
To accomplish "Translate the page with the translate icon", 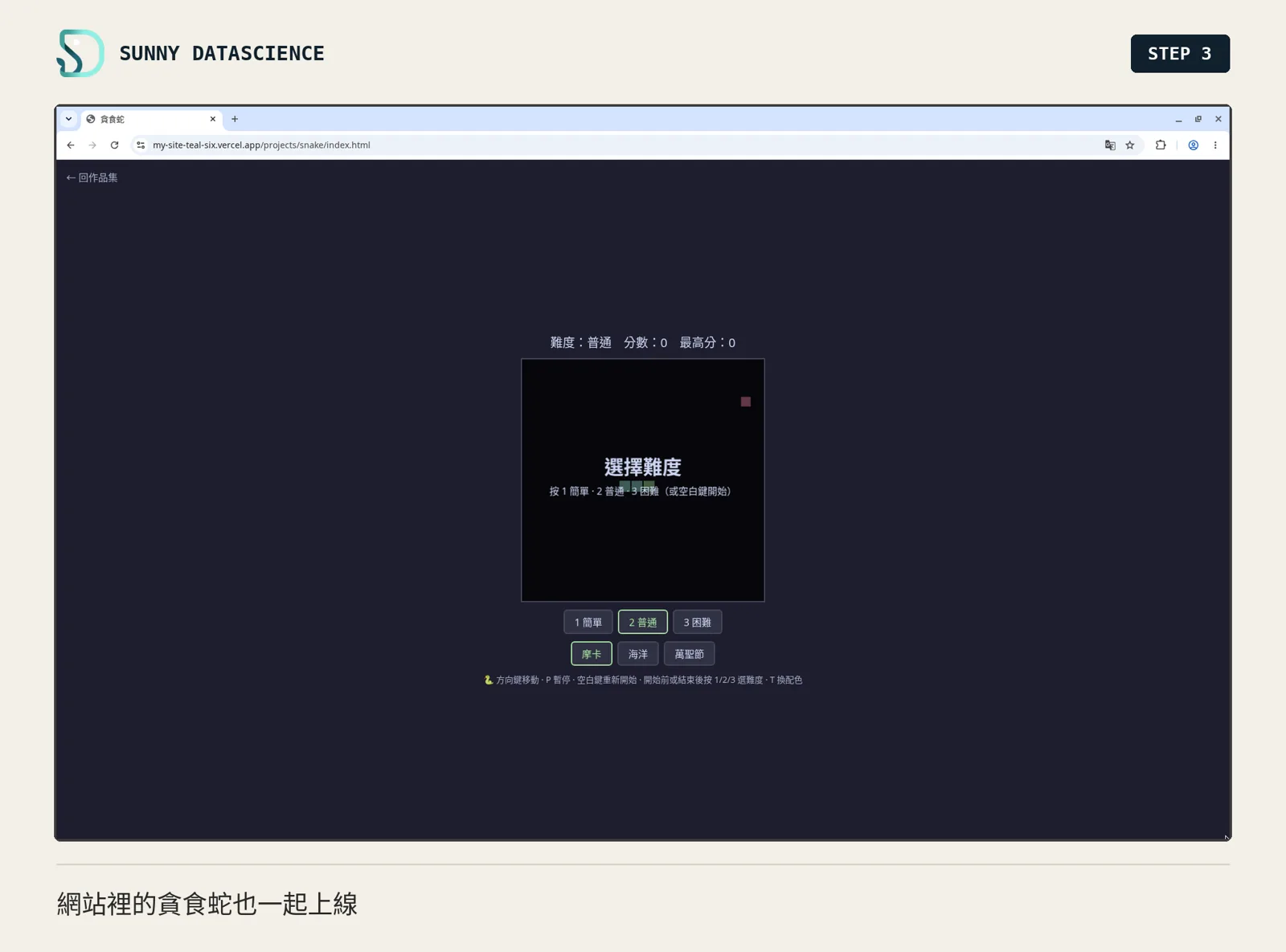I will pyautogui.click(x=1110, y=145).
